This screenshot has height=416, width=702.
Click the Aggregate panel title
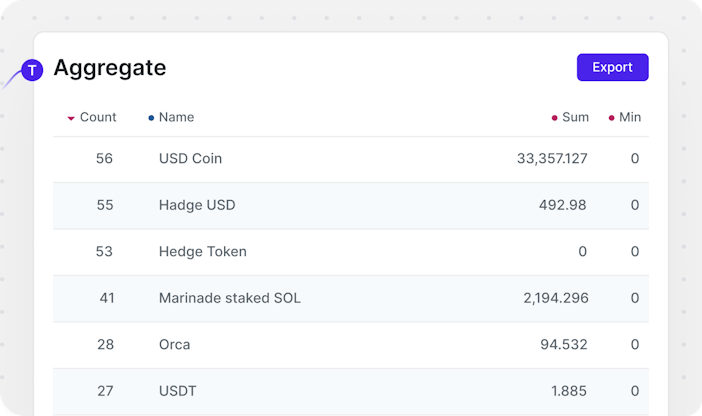pyautogui.click(x=109, y=68)
